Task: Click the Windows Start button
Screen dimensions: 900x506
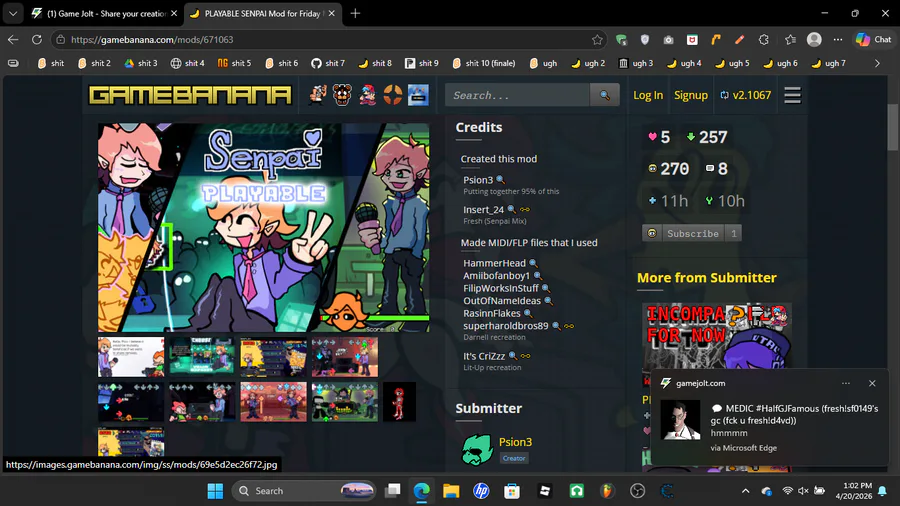Action: pos(215,491)
